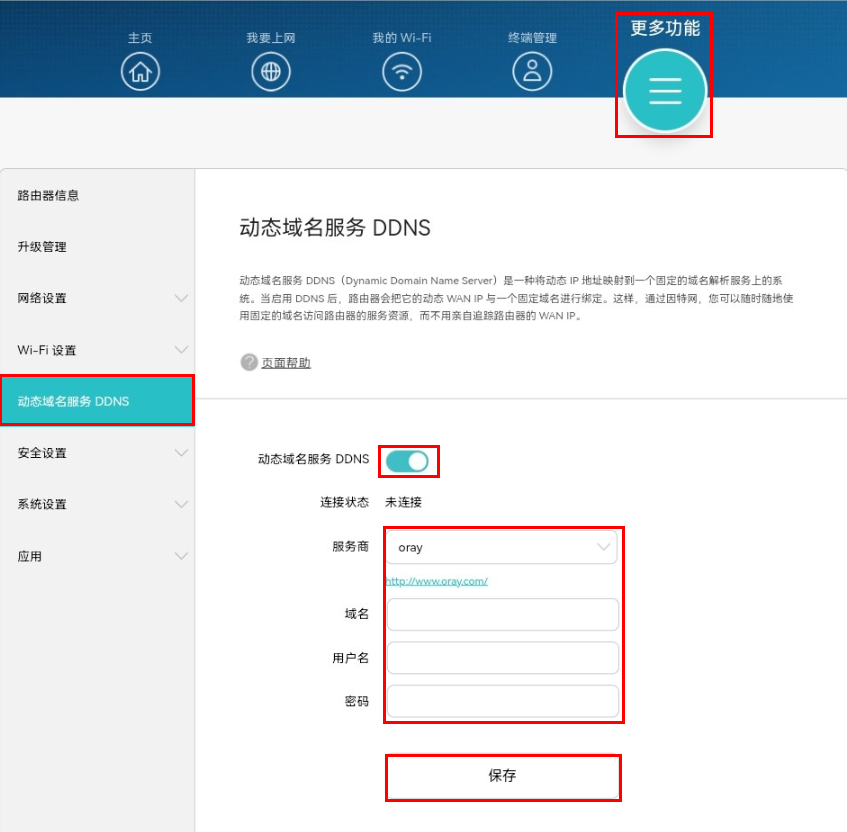
Task: Open the 服务商 oray dropdown
Action: pyautogui.click(x=502, y=547)
